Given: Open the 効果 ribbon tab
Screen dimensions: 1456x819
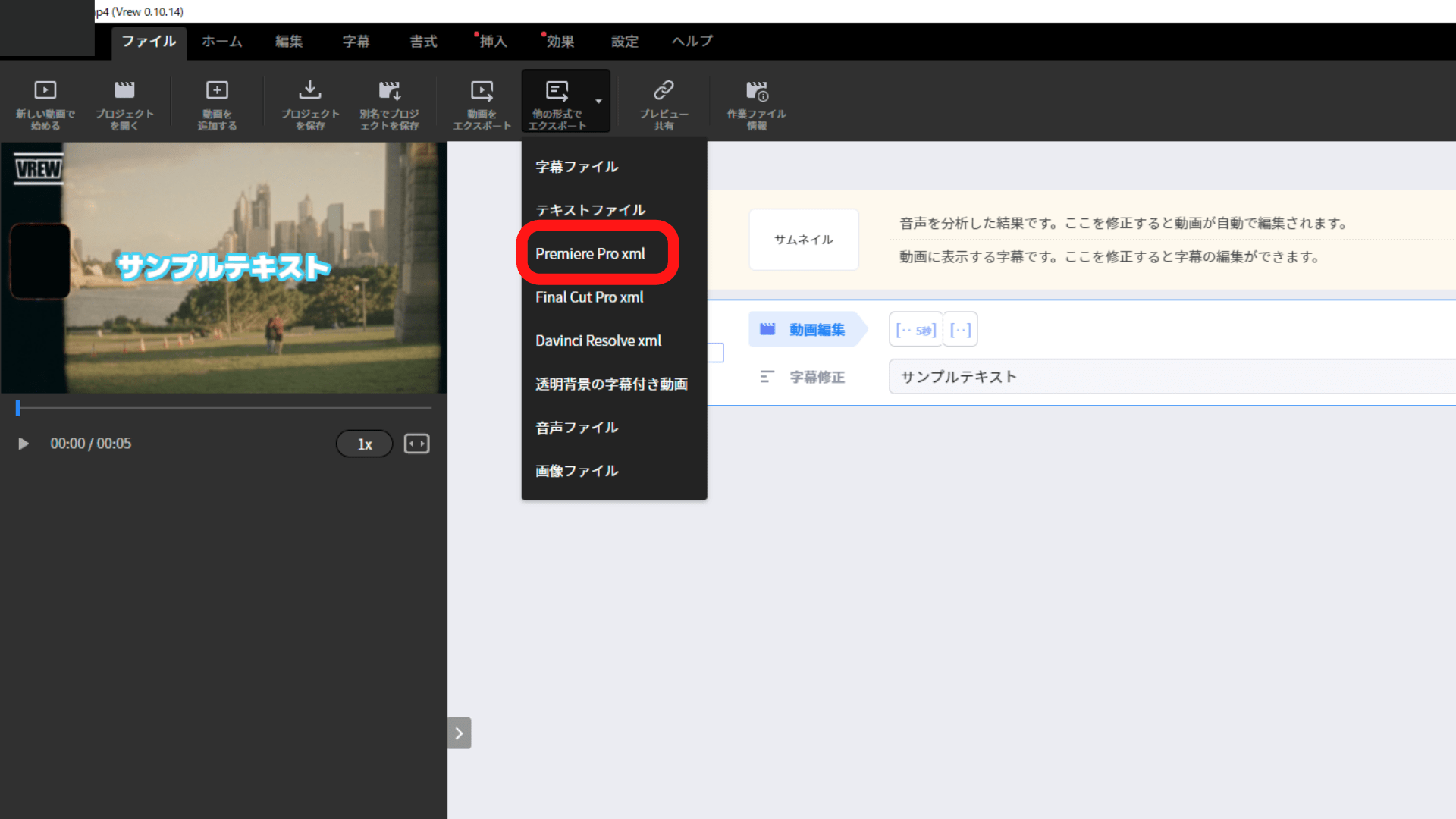Looking at the screenshot, I should (560, 42).
